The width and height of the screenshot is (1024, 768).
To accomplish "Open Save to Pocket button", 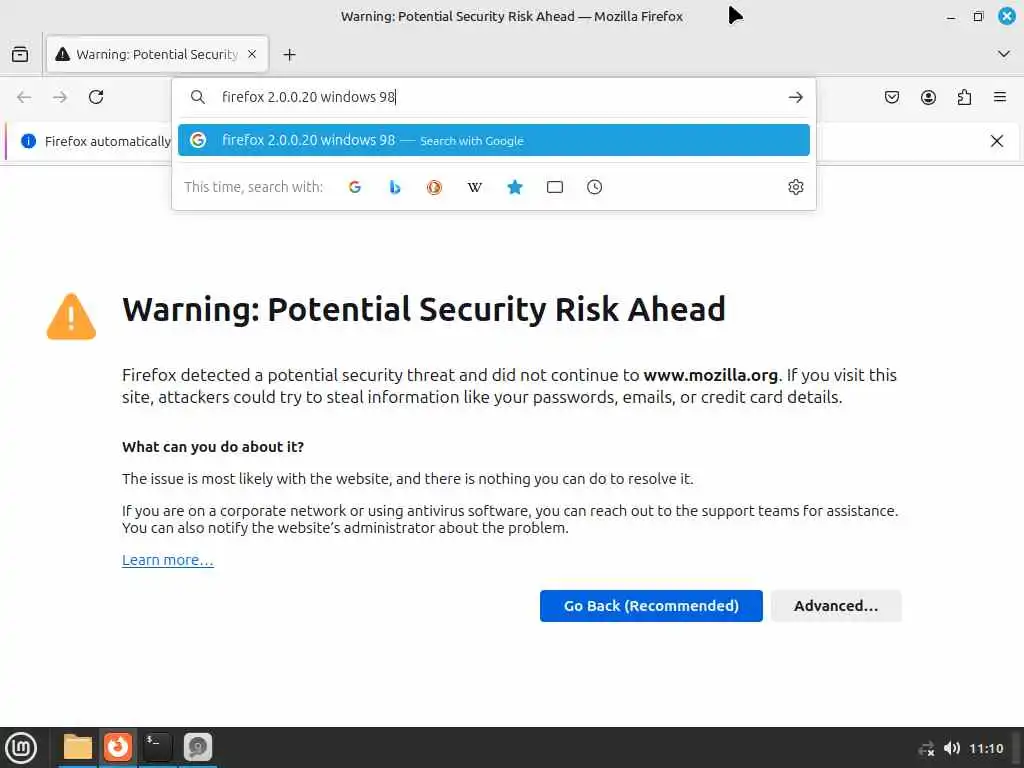I will coord(891,97).
